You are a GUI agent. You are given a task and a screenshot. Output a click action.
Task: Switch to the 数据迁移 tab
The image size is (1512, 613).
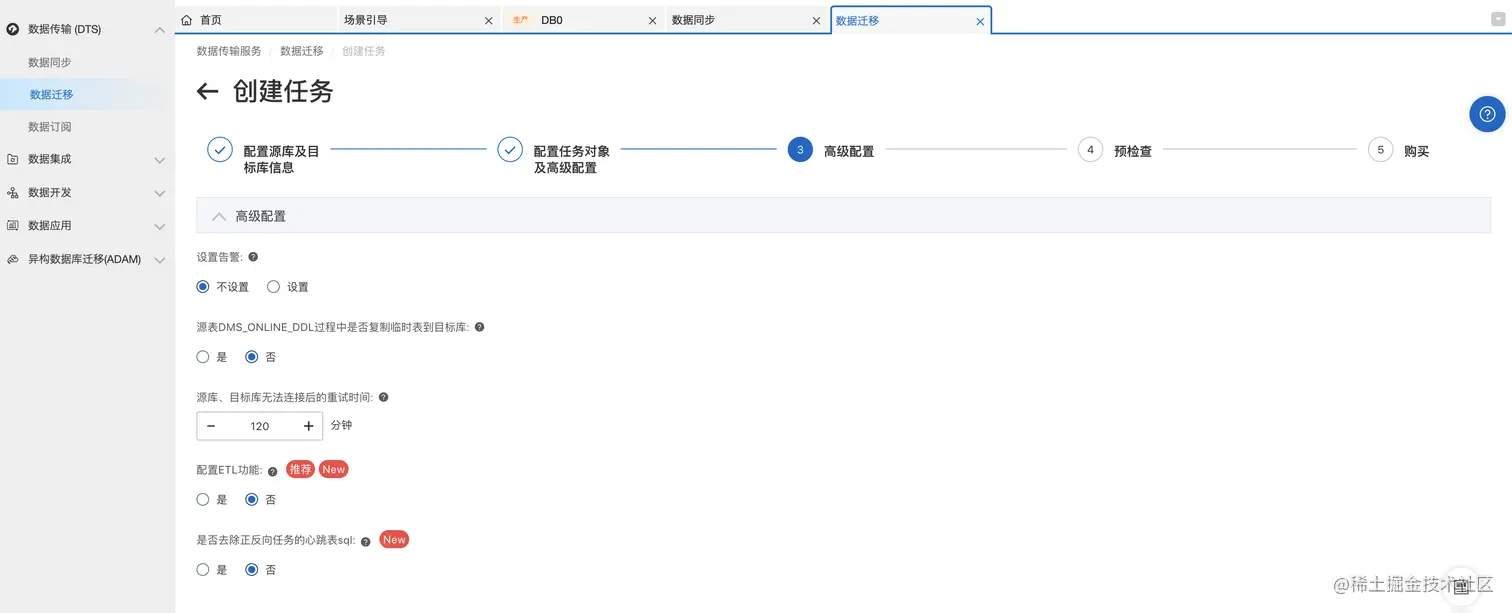[x=911, y=20]
